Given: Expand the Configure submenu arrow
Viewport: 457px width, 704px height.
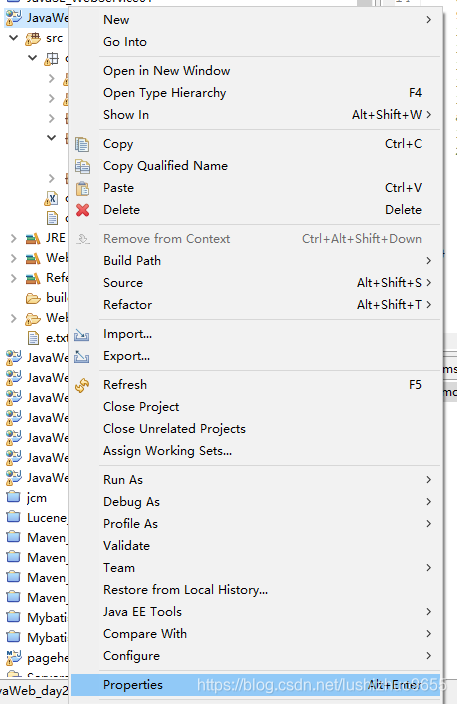Looking at the screenshot, I should click(x=429, y=656).
